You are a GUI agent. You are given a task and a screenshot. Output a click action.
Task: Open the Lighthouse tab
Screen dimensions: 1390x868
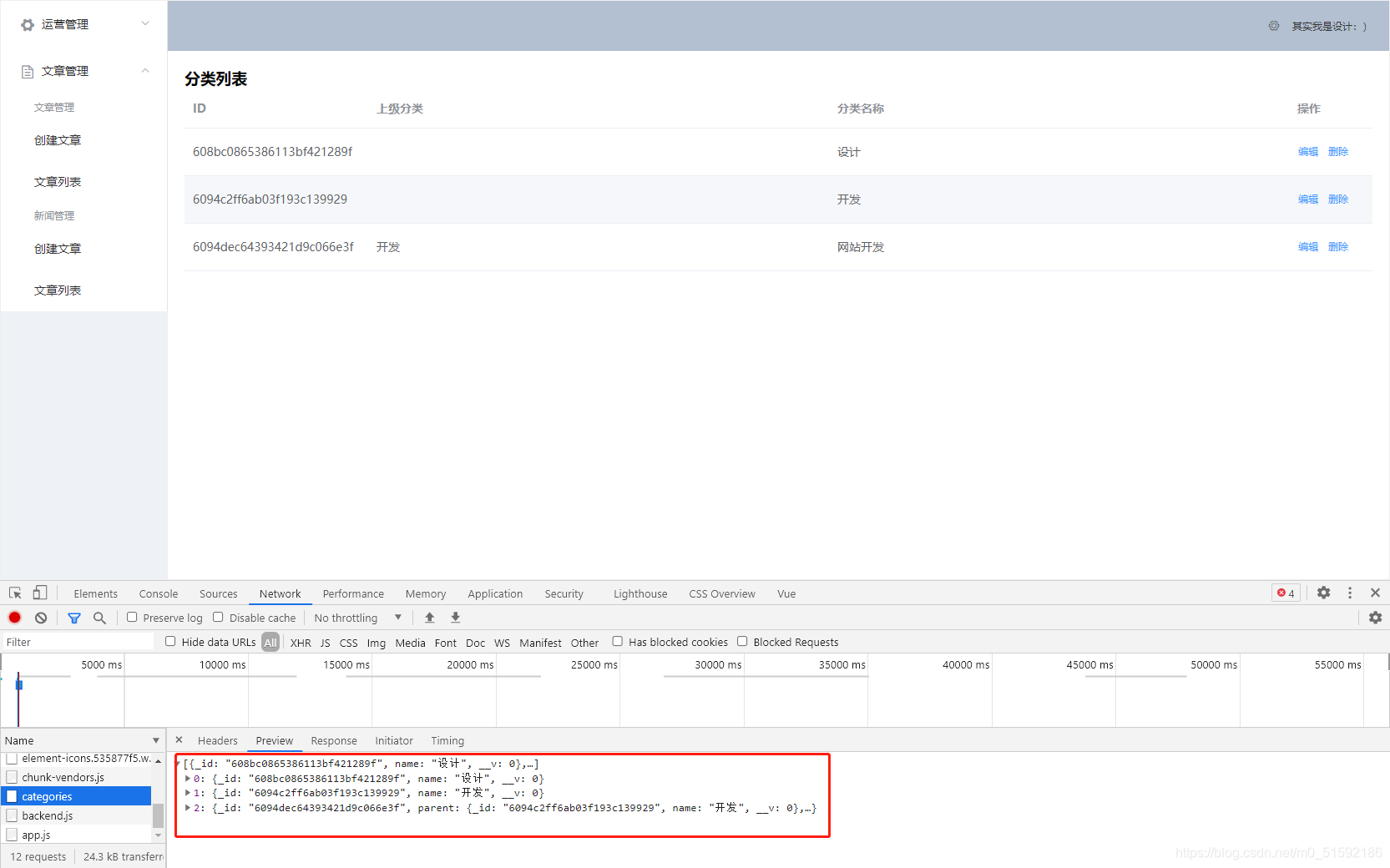pyautogui.click(x=640, y=593)
